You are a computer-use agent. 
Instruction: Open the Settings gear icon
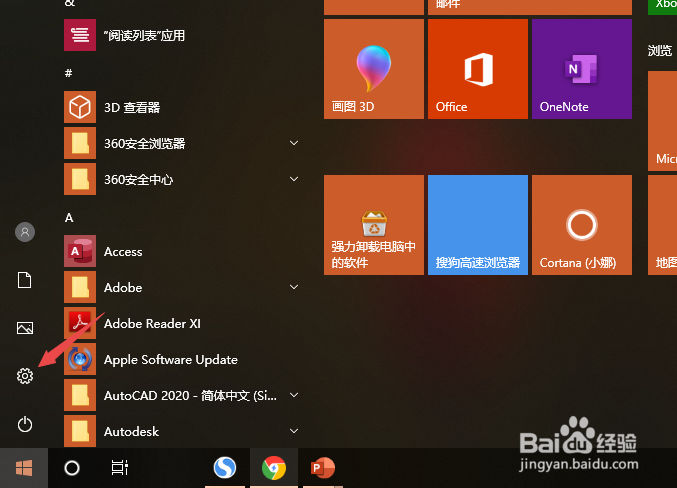point(25,376)
